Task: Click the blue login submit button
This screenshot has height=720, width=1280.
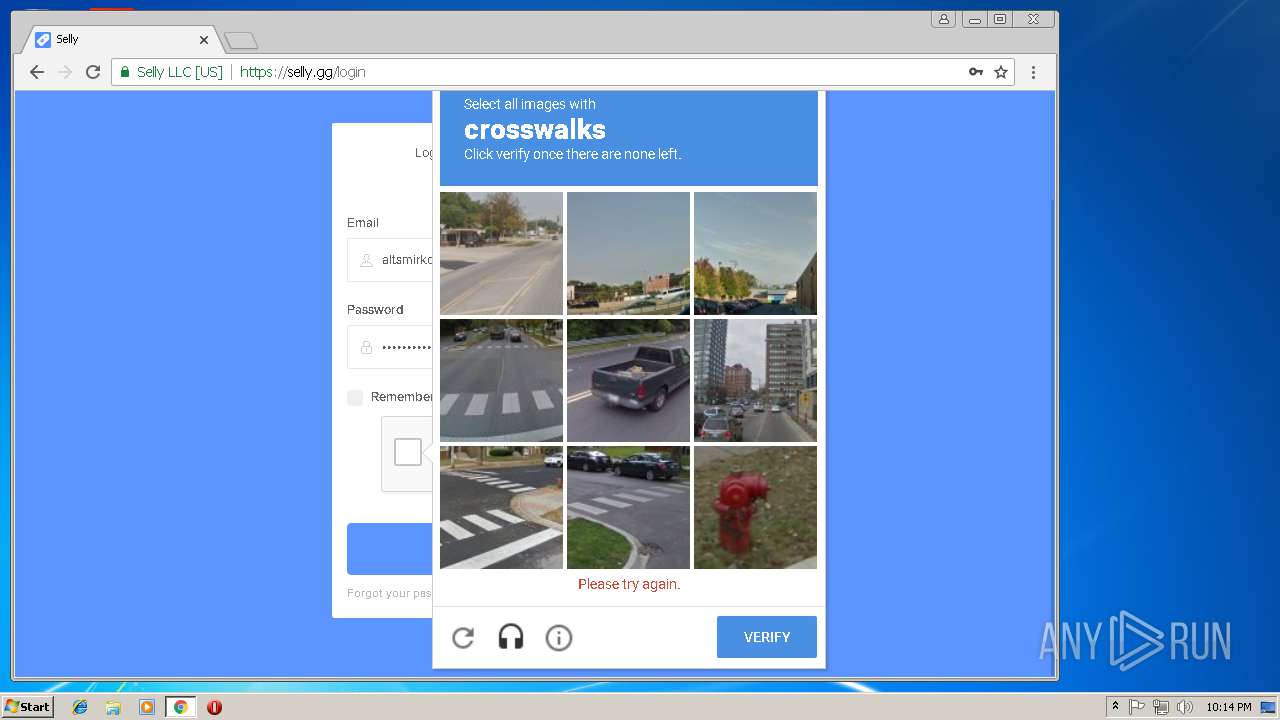Action: pos(390,549)
